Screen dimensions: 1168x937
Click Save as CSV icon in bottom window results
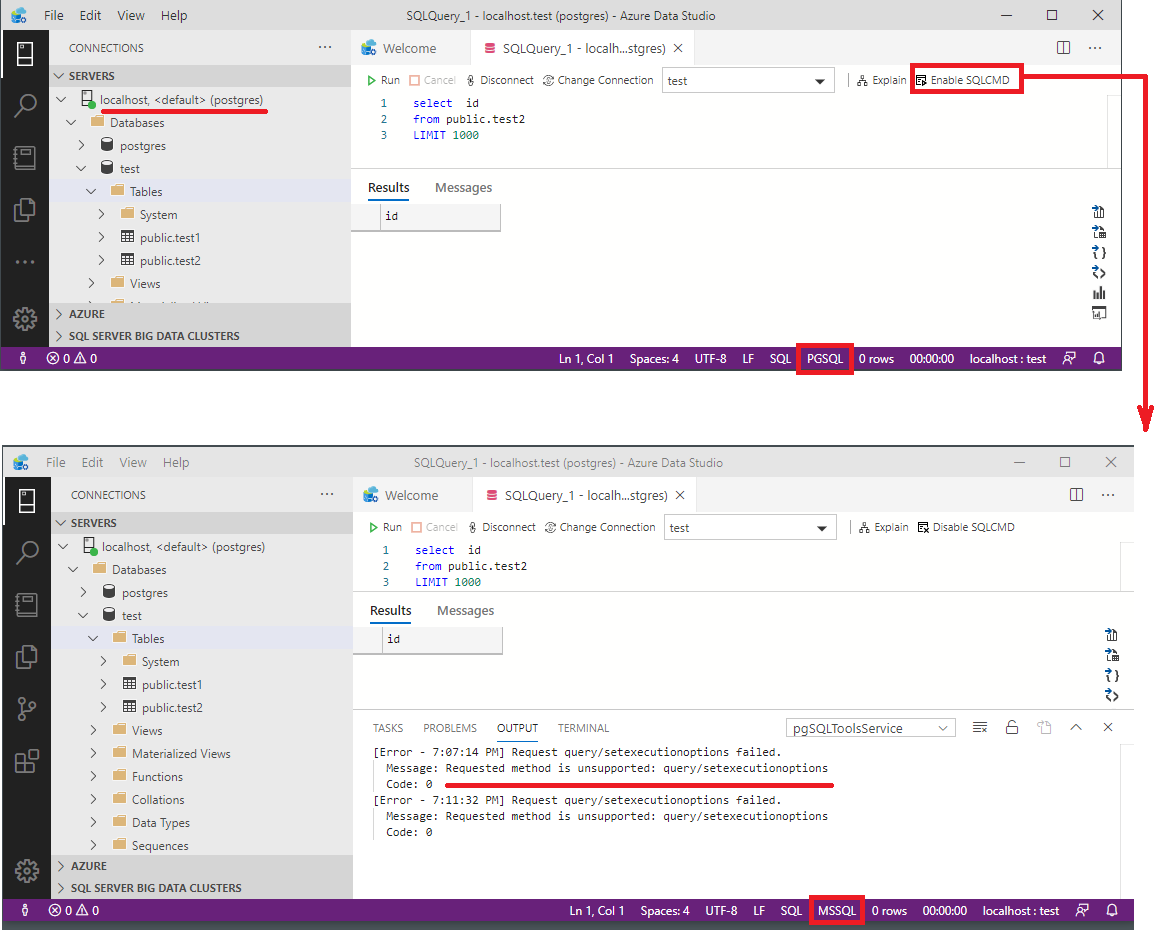click(1111, 635)
